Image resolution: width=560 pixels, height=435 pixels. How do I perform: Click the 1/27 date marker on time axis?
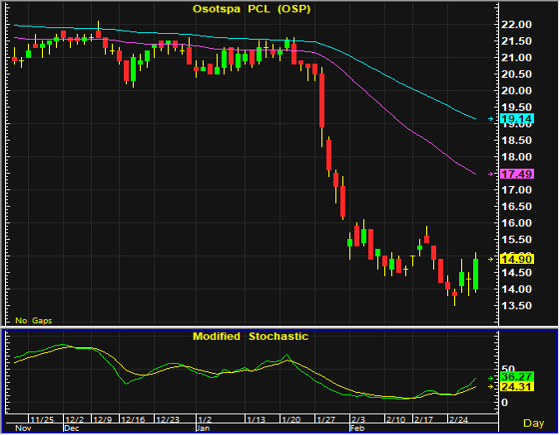click(325, 420)
